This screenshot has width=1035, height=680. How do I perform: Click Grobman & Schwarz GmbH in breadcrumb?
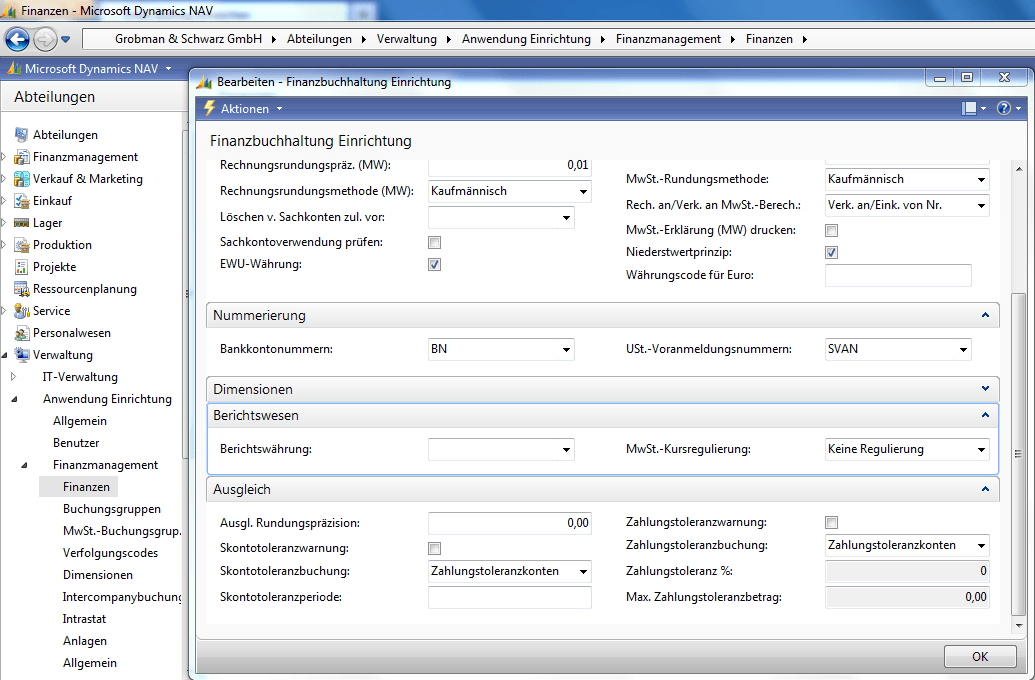pos(188,39)
